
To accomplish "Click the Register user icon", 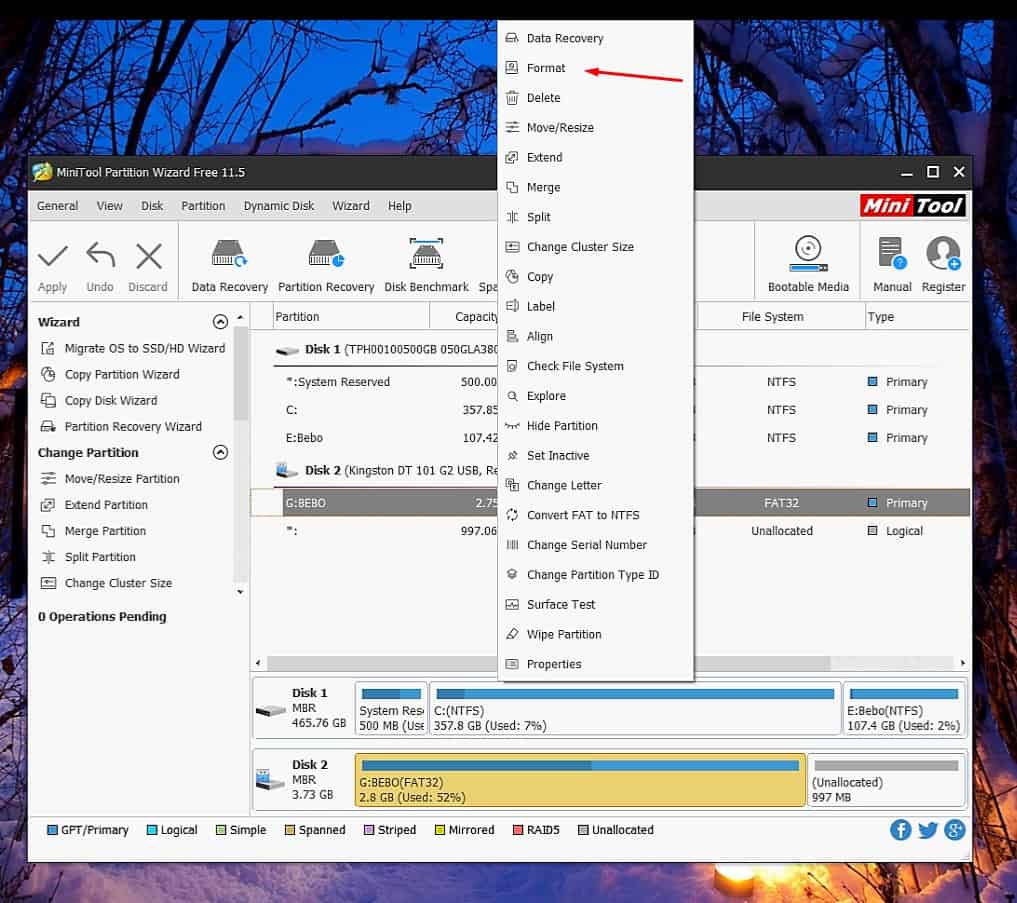I will click(x=943, y=253).
